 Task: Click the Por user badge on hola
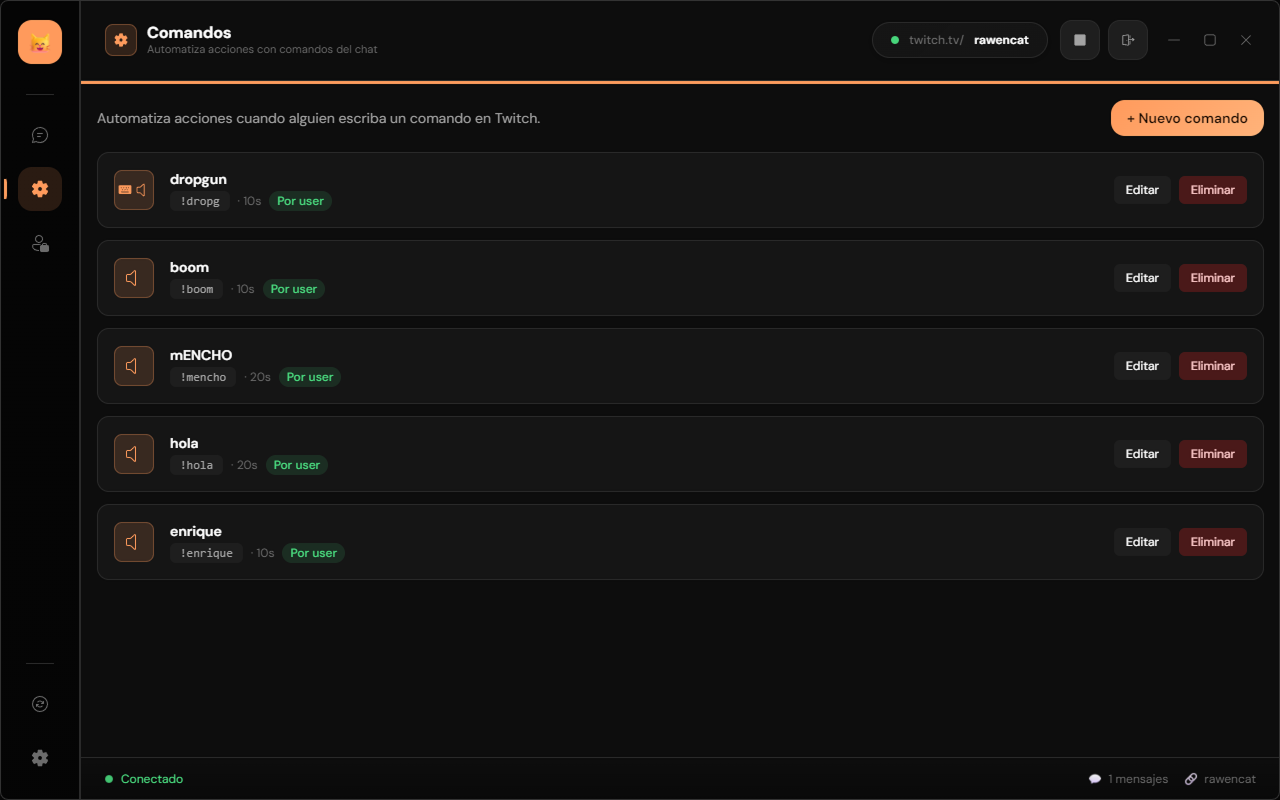point(297,465)
